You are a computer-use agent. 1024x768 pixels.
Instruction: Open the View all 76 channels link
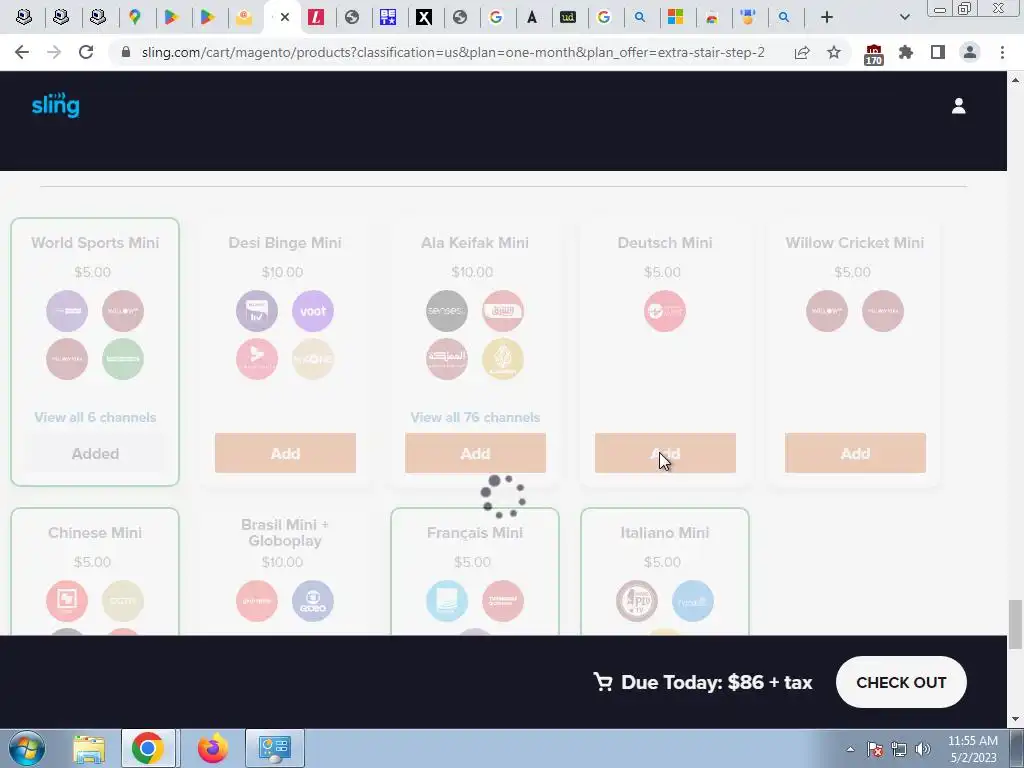coord(475,417)
